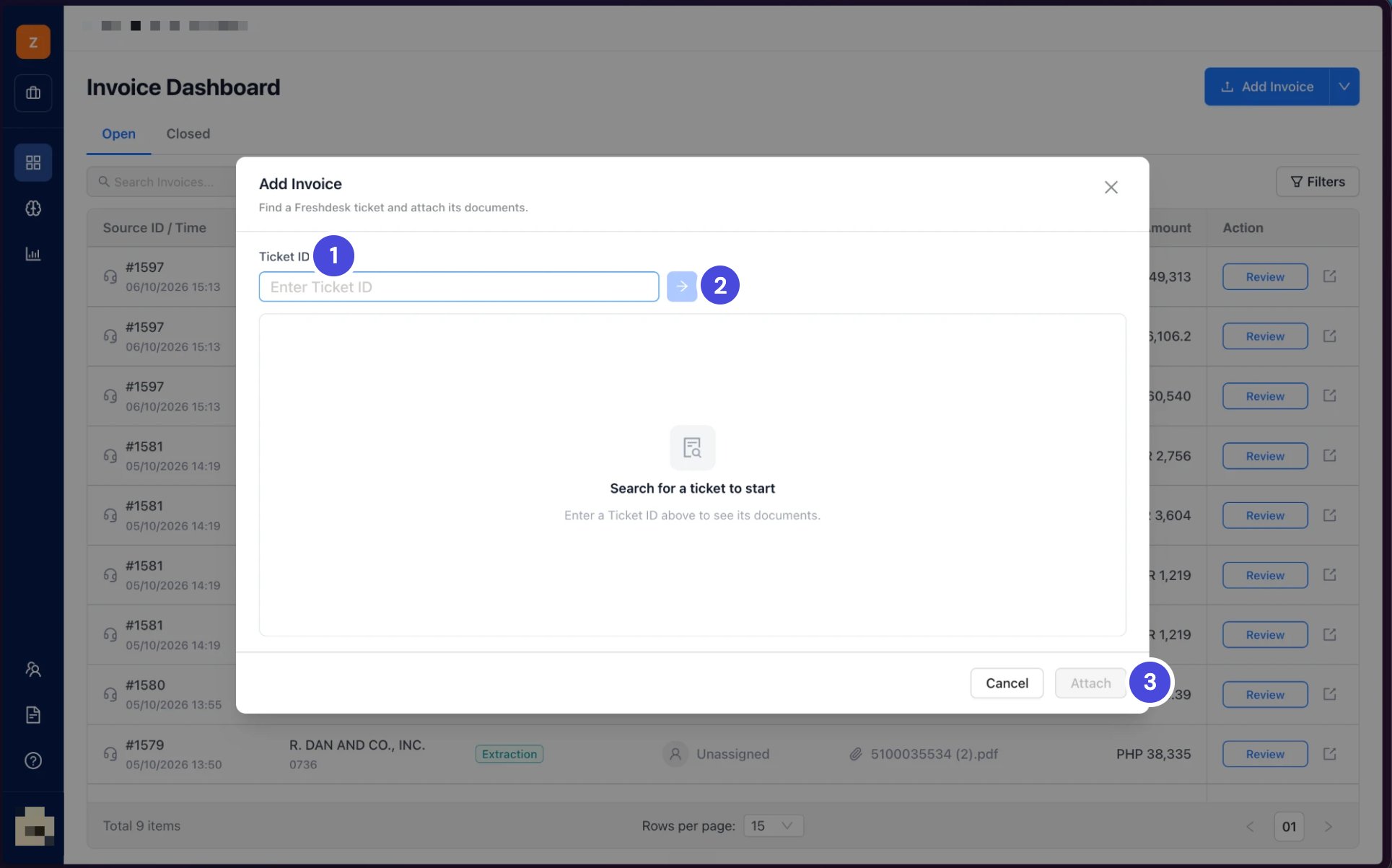Screen dimensions: 1392x868
Task: Click the user avatar in the sidebar
Action: (x=35, y=826)
